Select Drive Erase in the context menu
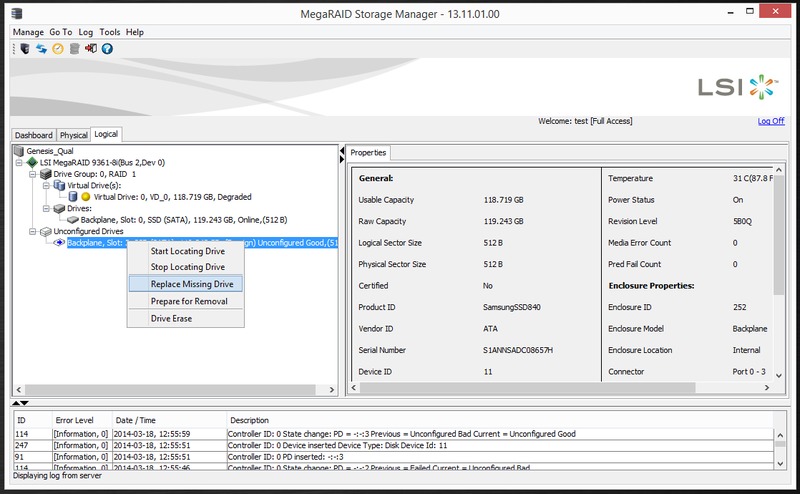 coord(171,318)
